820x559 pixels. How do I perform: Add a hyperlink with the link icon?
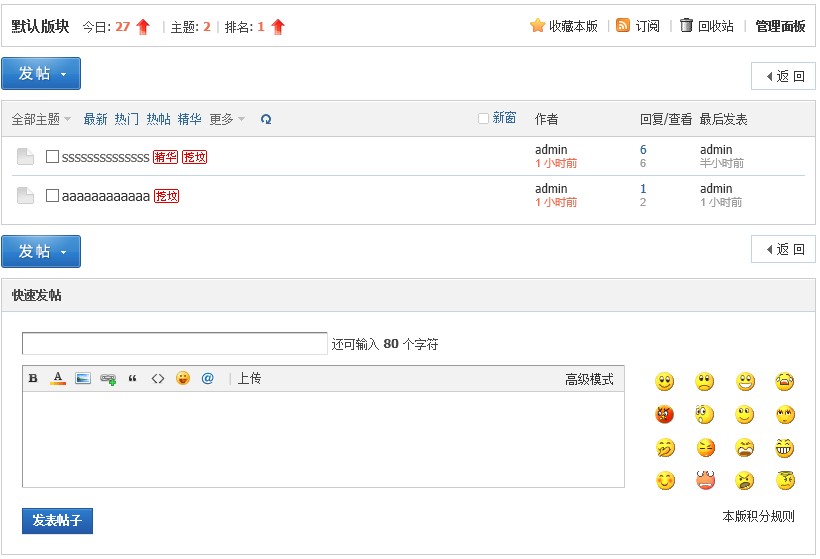pos(108,379)
